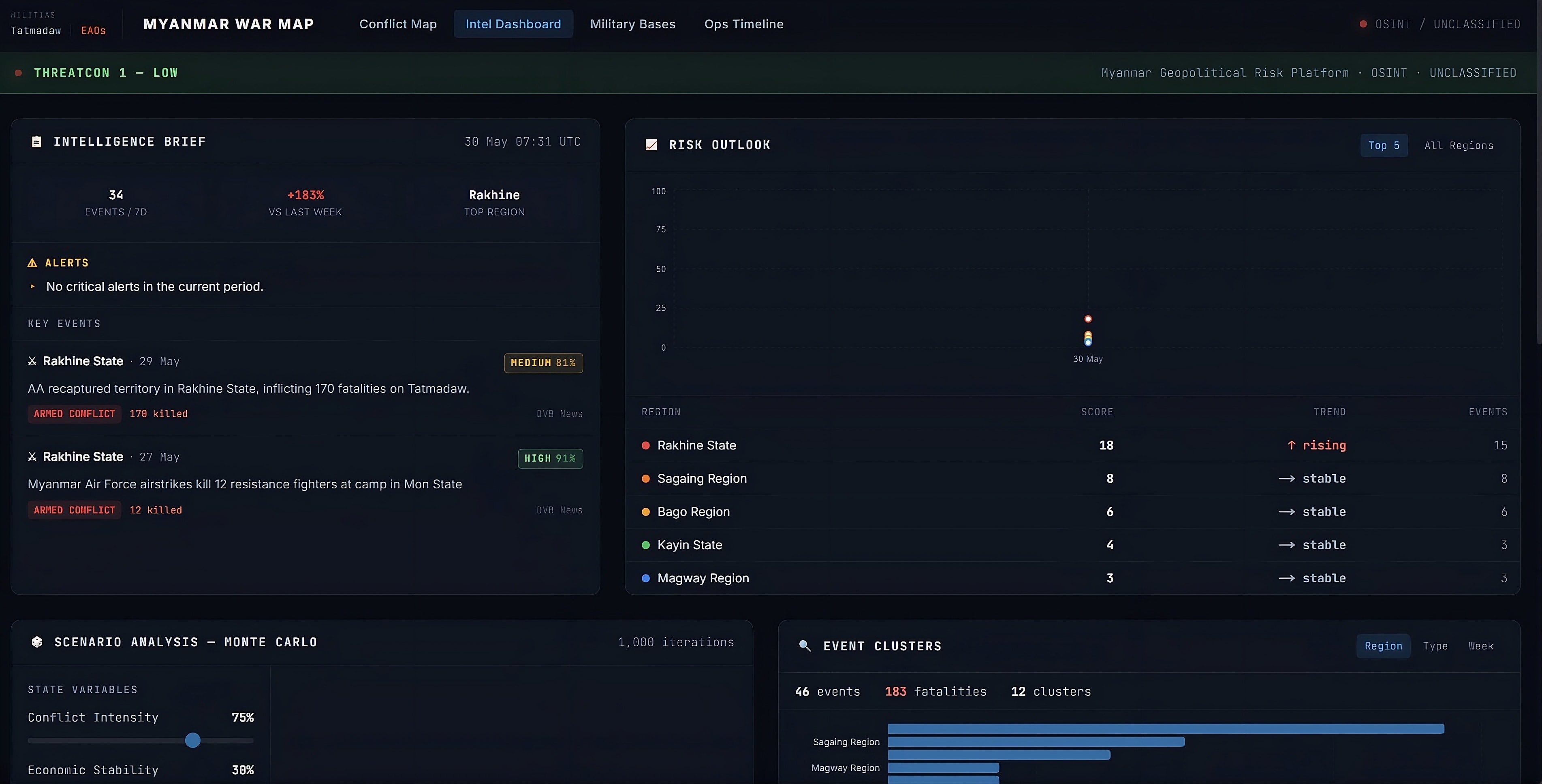Click the Intelligence Brief clipboard icon
The image size is (1542, 784).
pos(36,142)
